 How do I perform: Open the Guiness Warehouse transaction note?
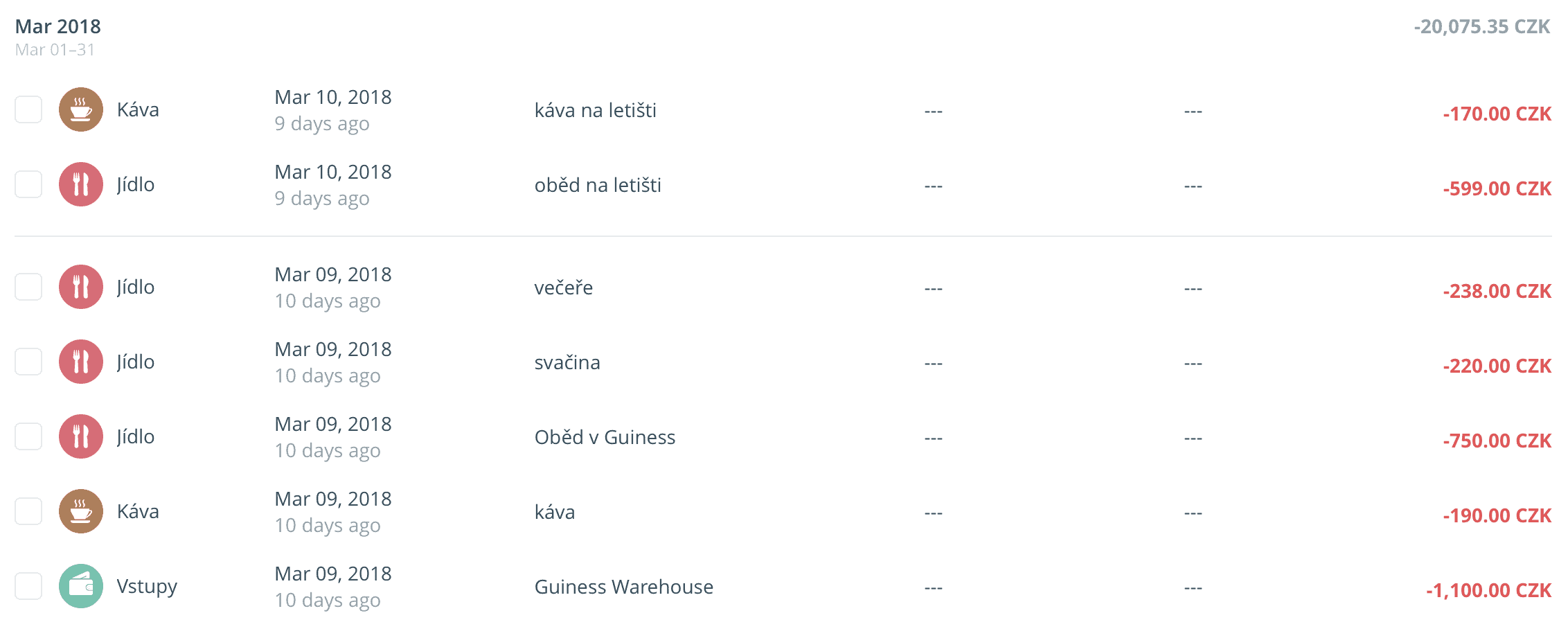click(x=623, y=587)
